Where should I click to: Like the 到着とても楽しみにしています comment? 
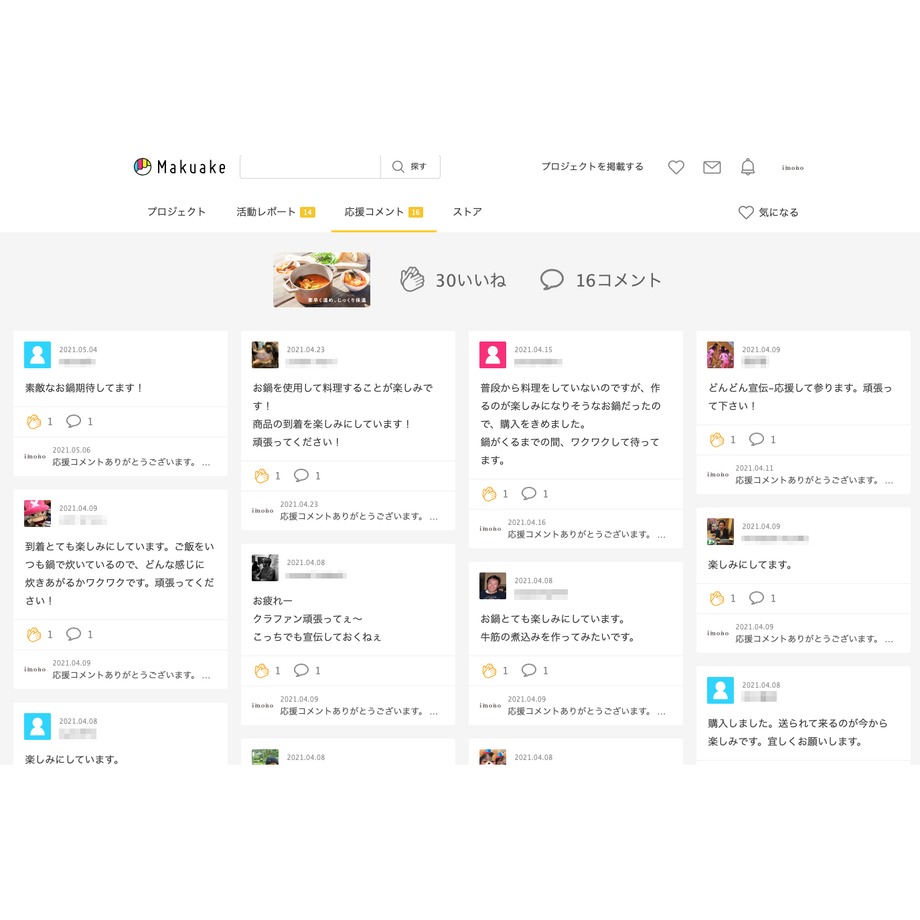pyautogui.click(x=34, y=634)
